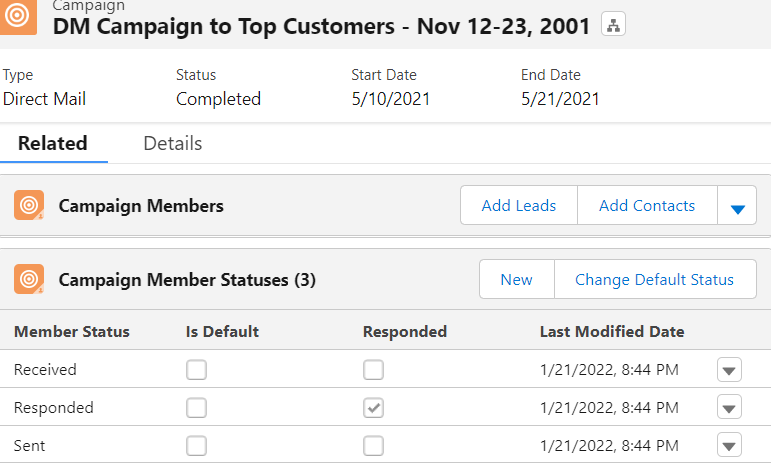Click the Campaign Members section icon
The width and height of the screenshot is (771, 464).
coord(29,205)
